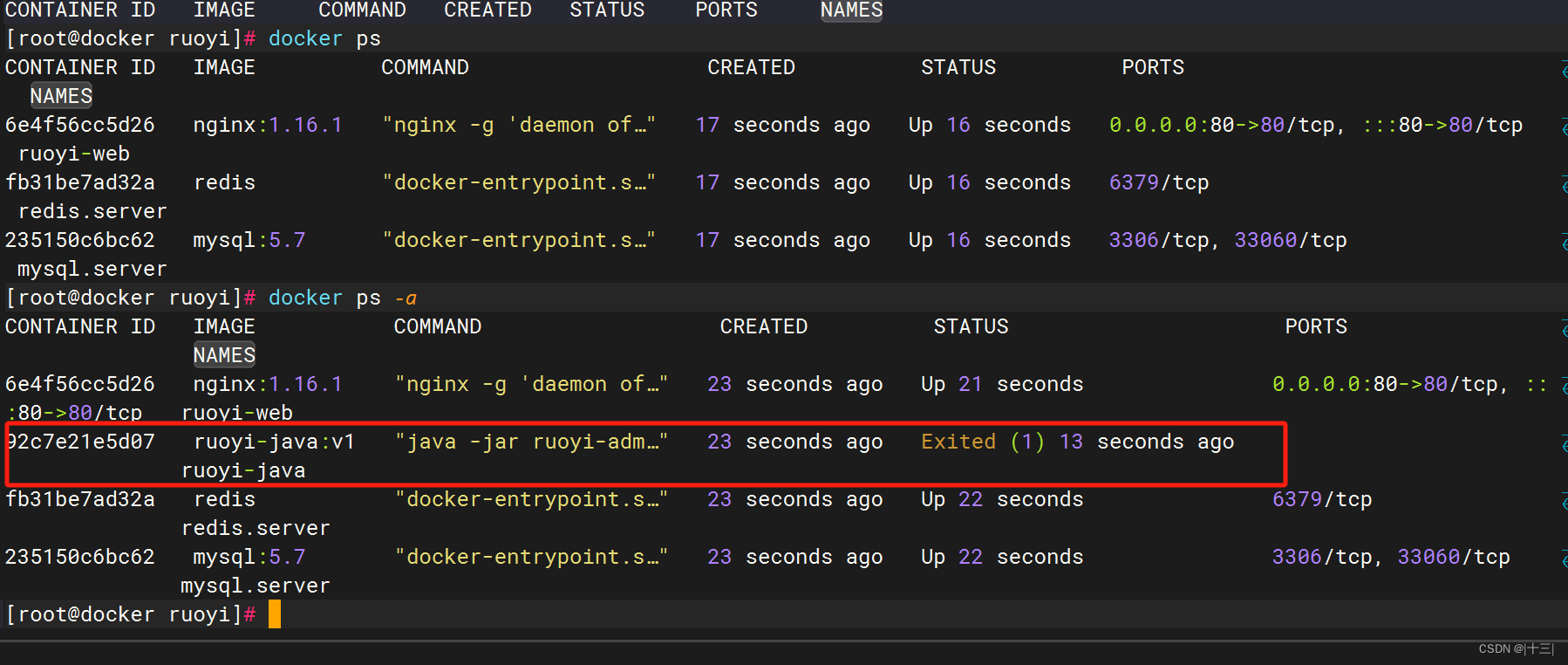1568x665 pixels.
Task: Click Up 16 seconds in the nginx:1.16.1 row
Action: point(990,125)
